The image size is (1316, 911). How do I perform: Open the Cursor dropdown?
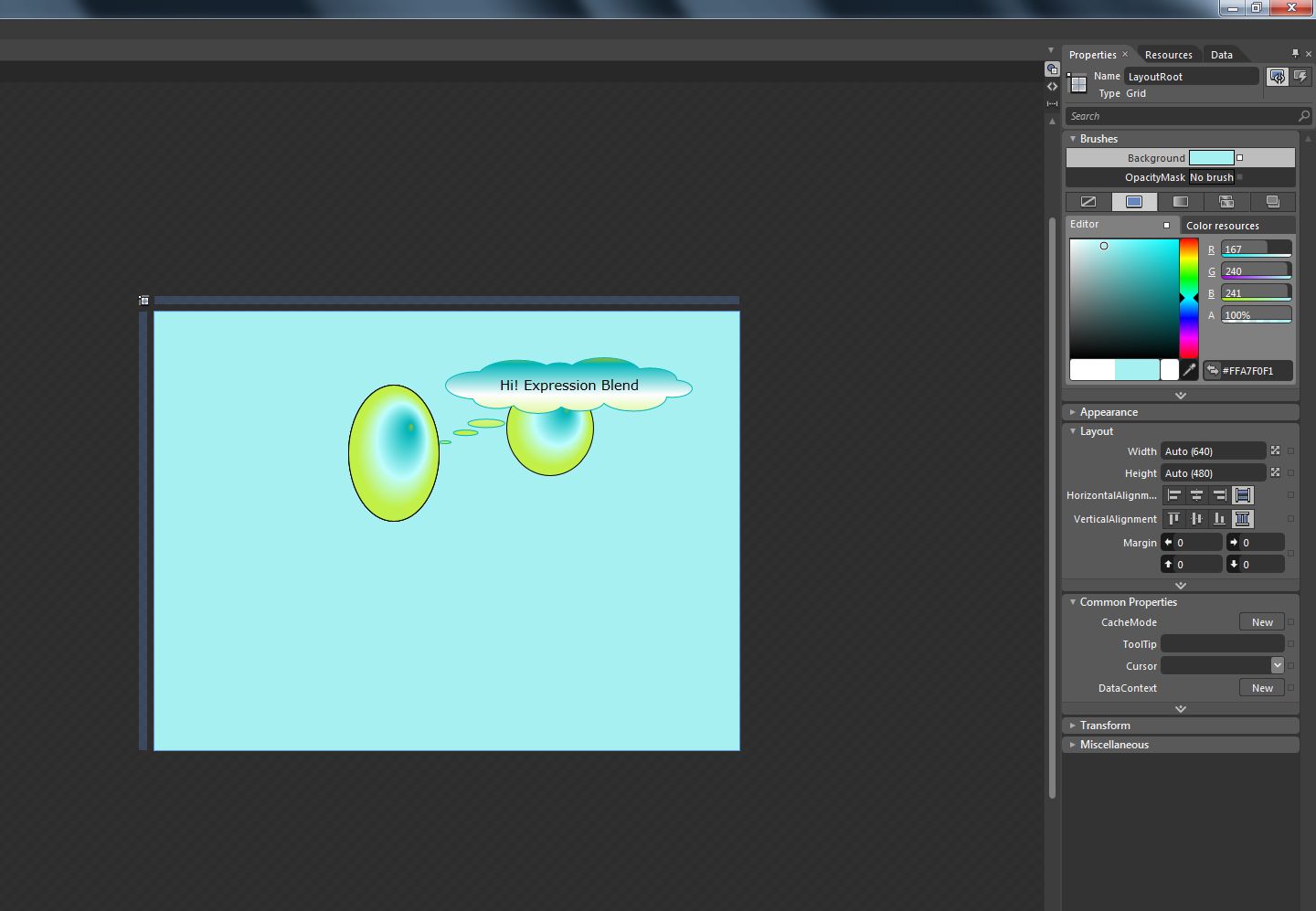click(x=1278, y=665)
